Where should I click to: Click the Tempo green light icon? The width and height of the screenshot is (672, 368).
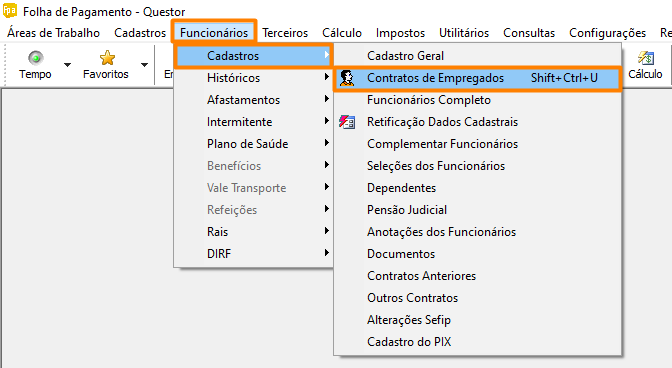point(36,57)
